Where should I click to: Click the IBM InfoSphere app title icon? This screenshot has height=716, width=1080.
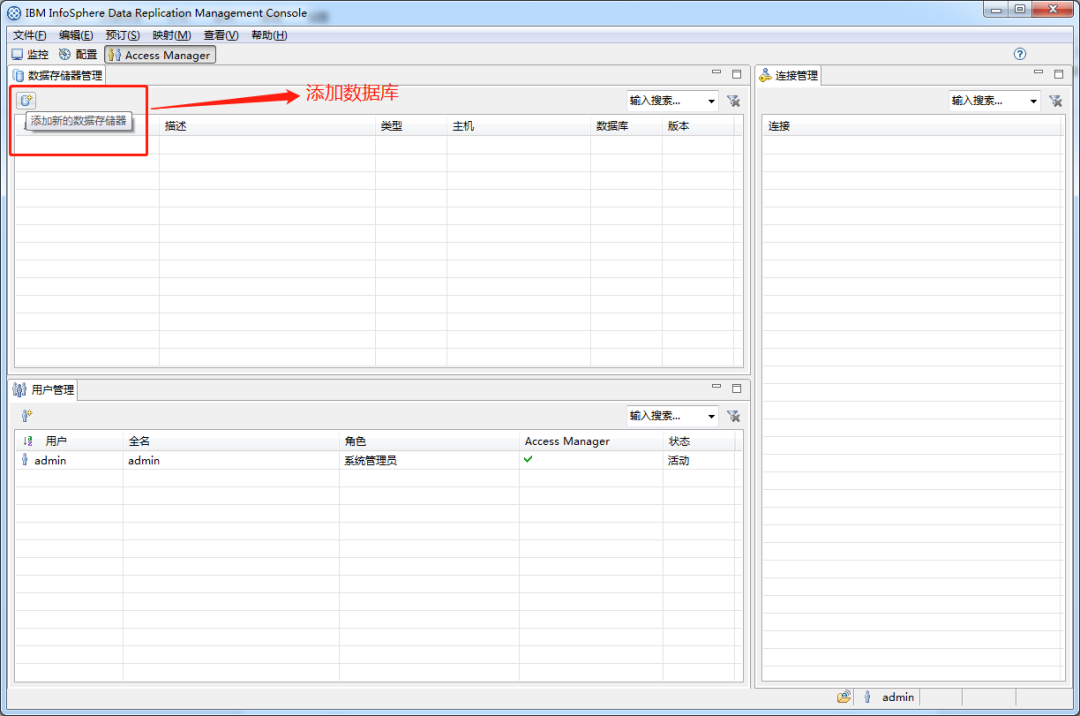pyautogui.click(x=14, y=13)
